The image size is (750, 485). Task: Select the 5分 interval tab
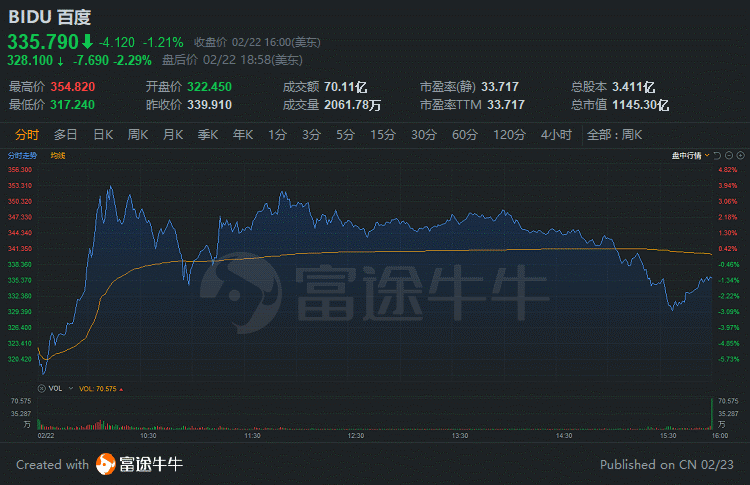tap(345, 134)
